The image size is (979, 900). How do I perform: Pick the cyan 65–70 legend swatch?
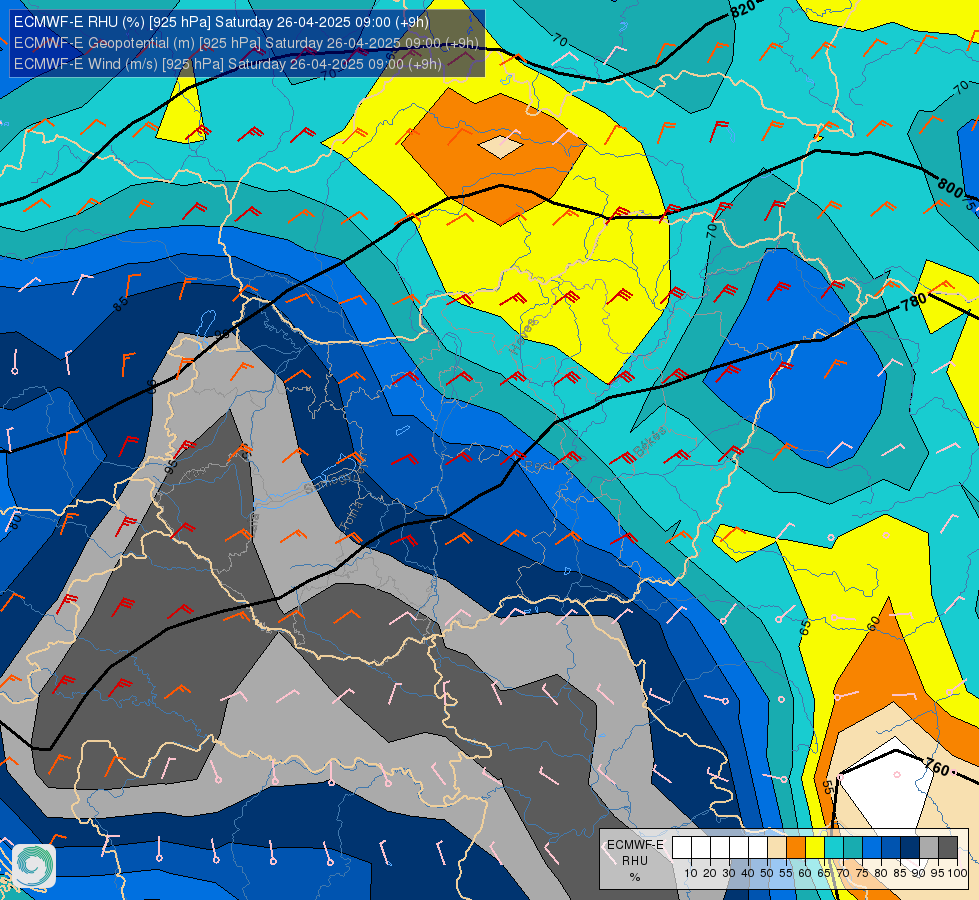pyautogui.click(x=834, y=848)
